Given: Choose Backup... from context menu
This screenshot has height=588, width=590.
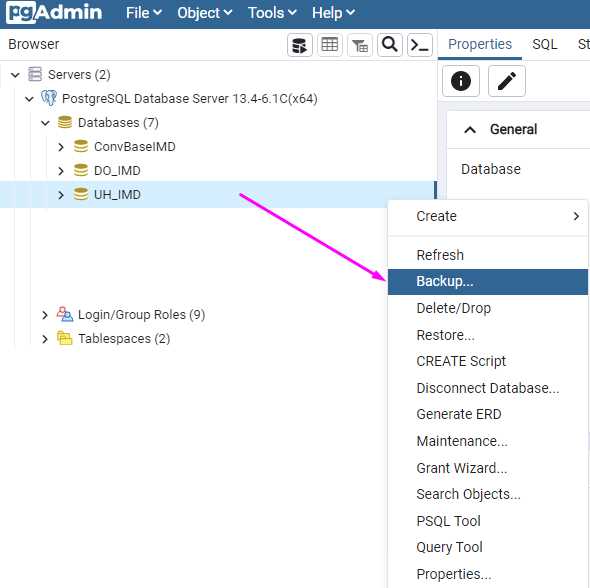Looking at the screenshot, I should click(x=488, y=281).
